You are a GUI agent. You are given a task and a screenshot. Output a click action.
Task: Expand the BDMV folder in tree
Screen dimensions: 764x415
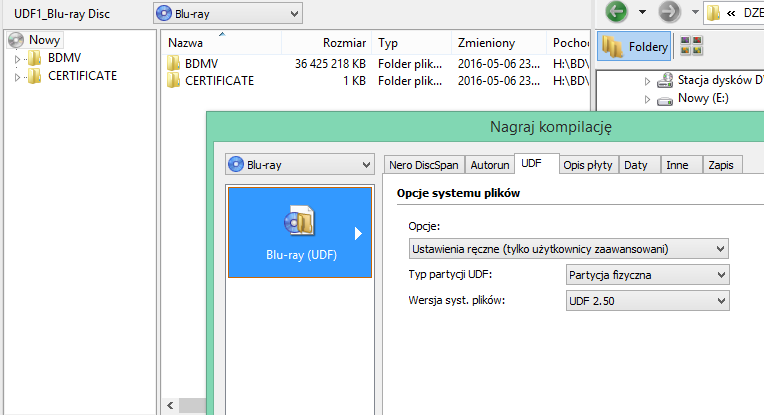coord(18,59)
